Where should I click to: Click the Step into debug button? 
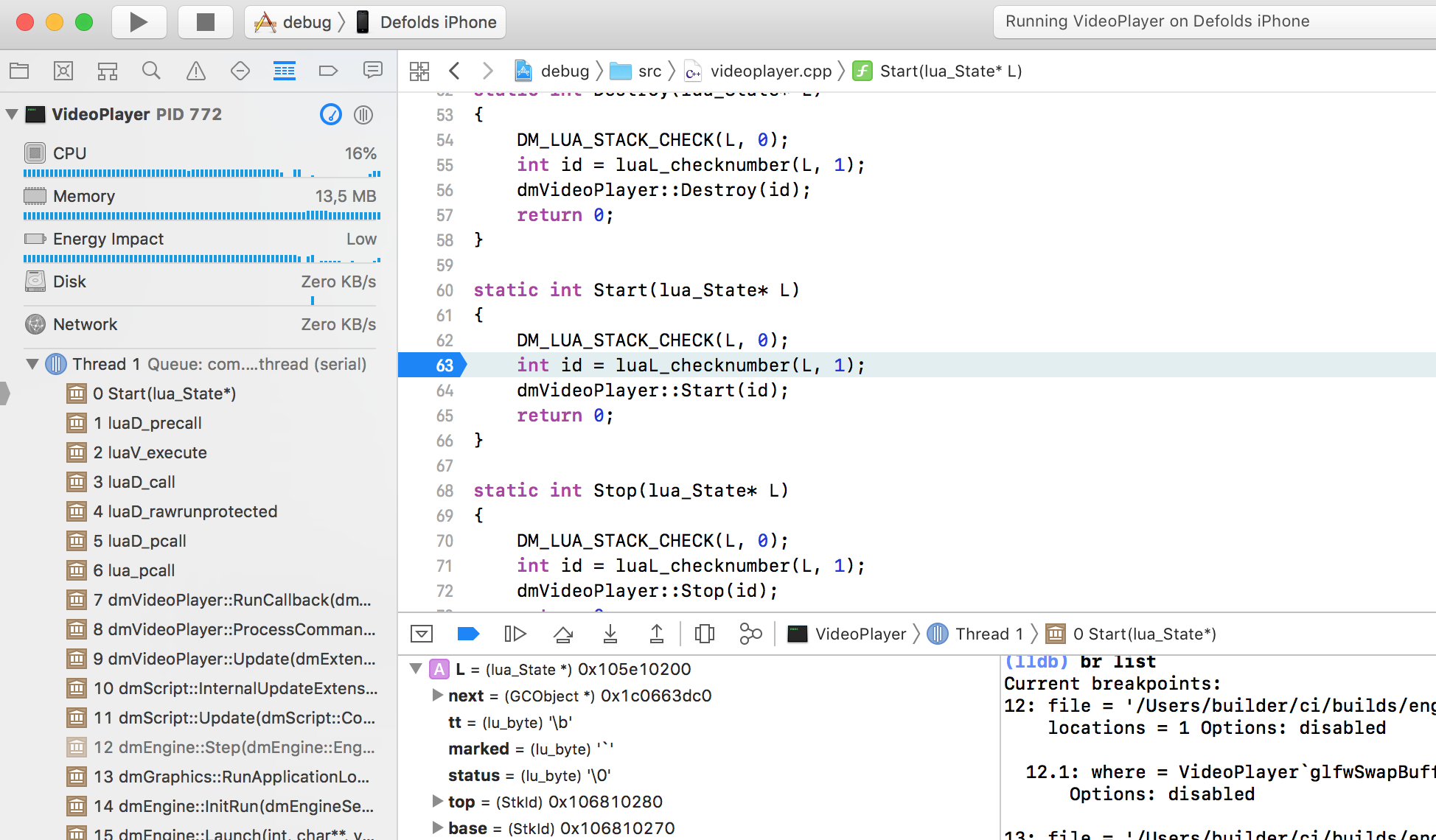point(610,634)
